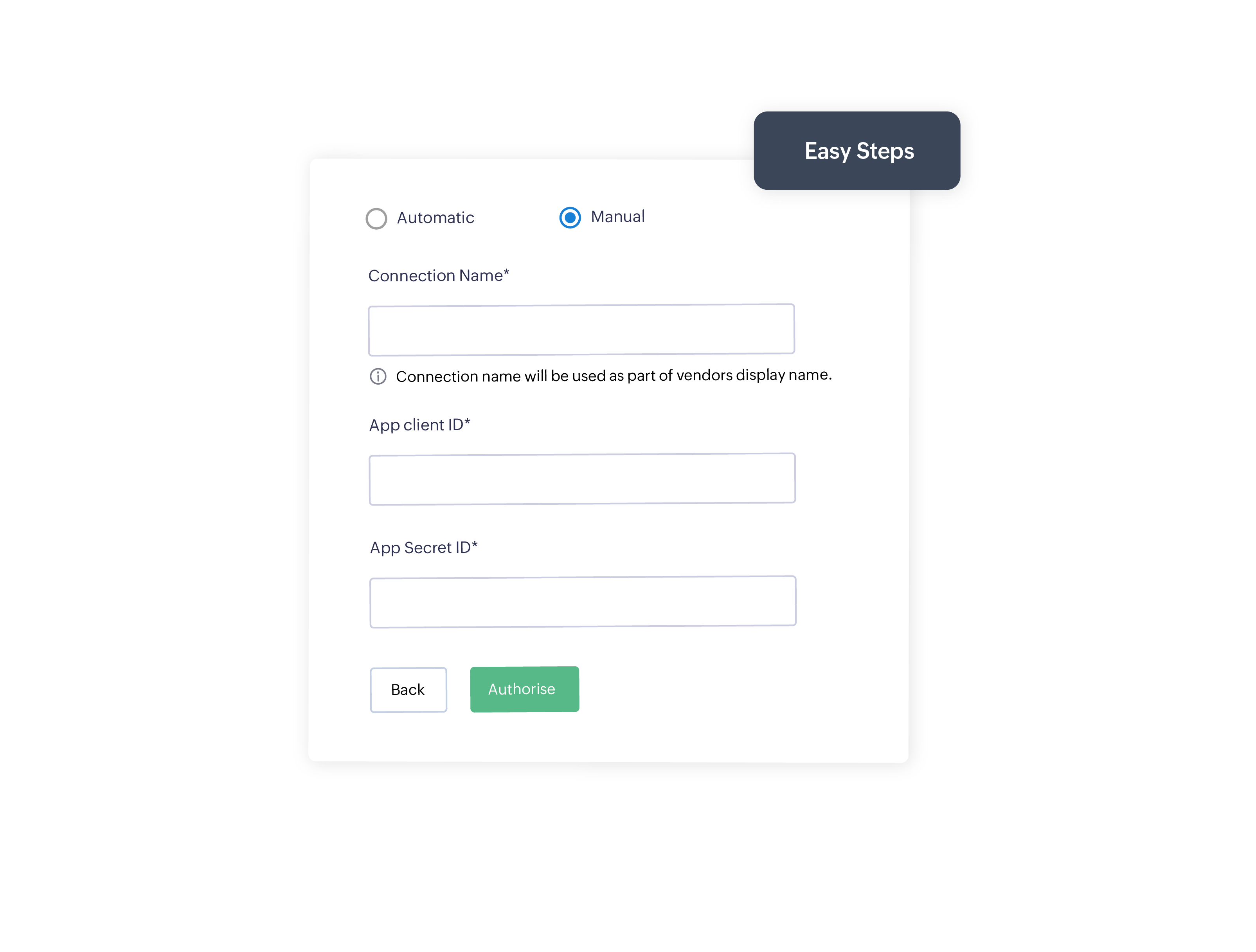The image size is (1256, 952).
Task: Click the green Authorise button
Action: click(x=524, y=689)
